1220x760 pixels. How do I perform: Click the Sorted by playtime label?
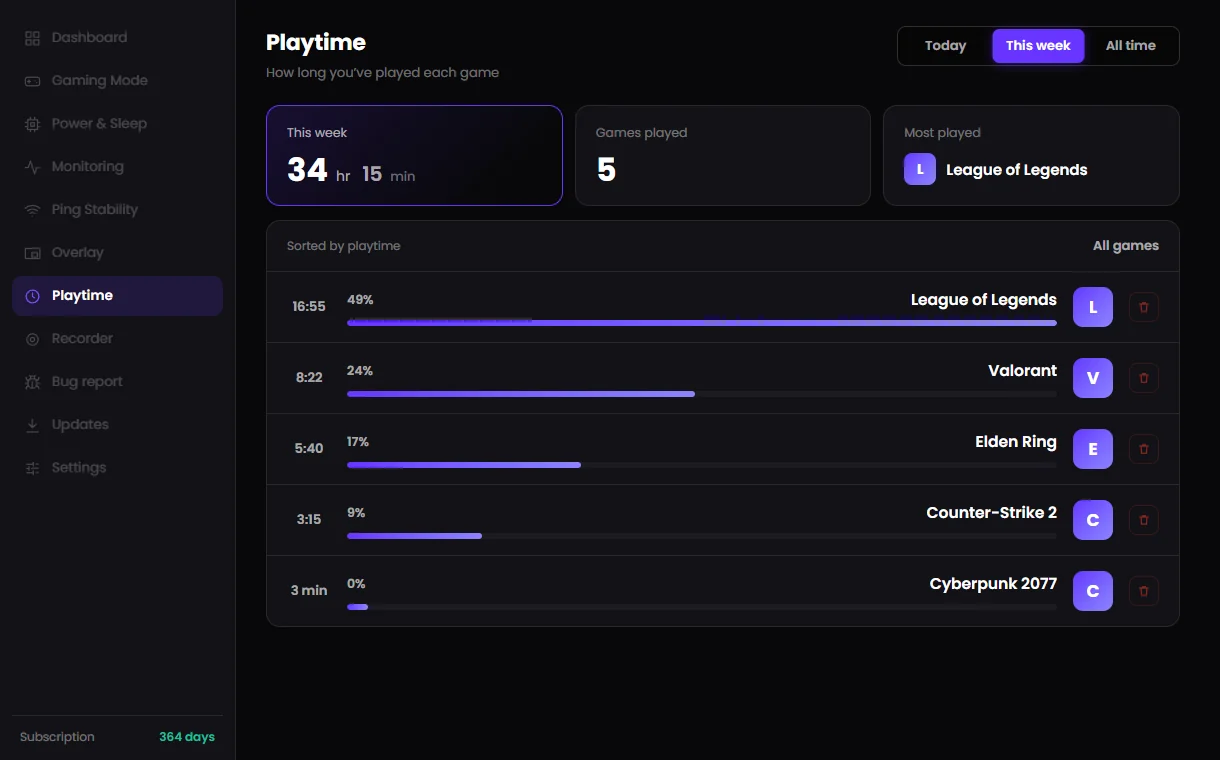click(343, 246)
